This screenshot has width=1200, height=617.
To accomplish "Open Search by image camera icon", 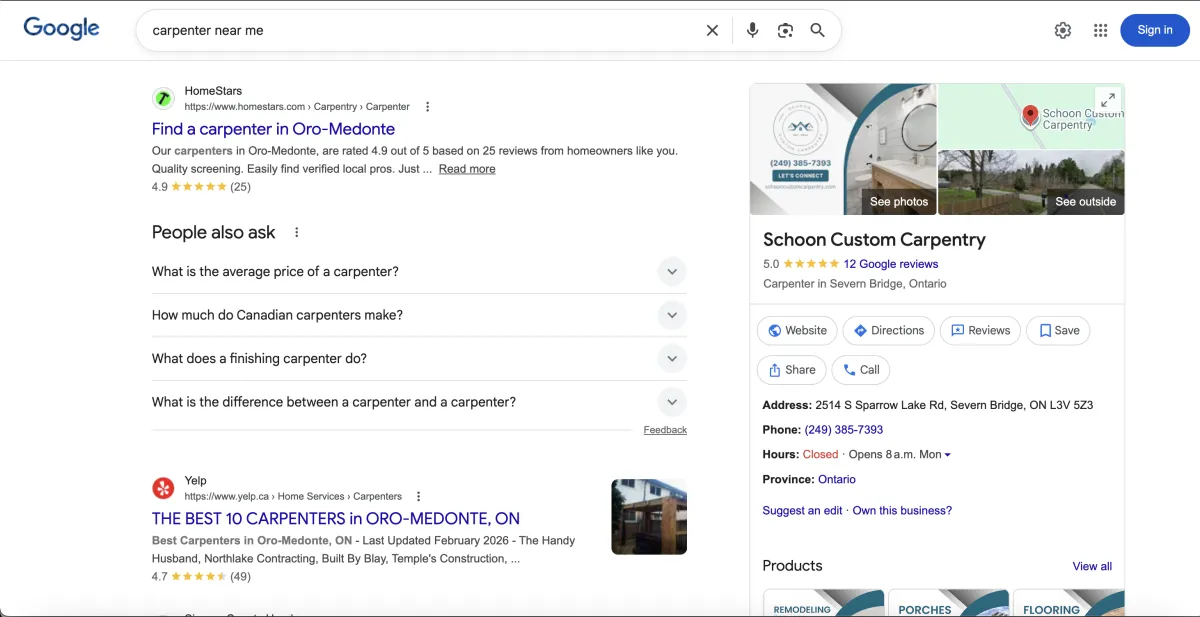I will coord(785,31).
